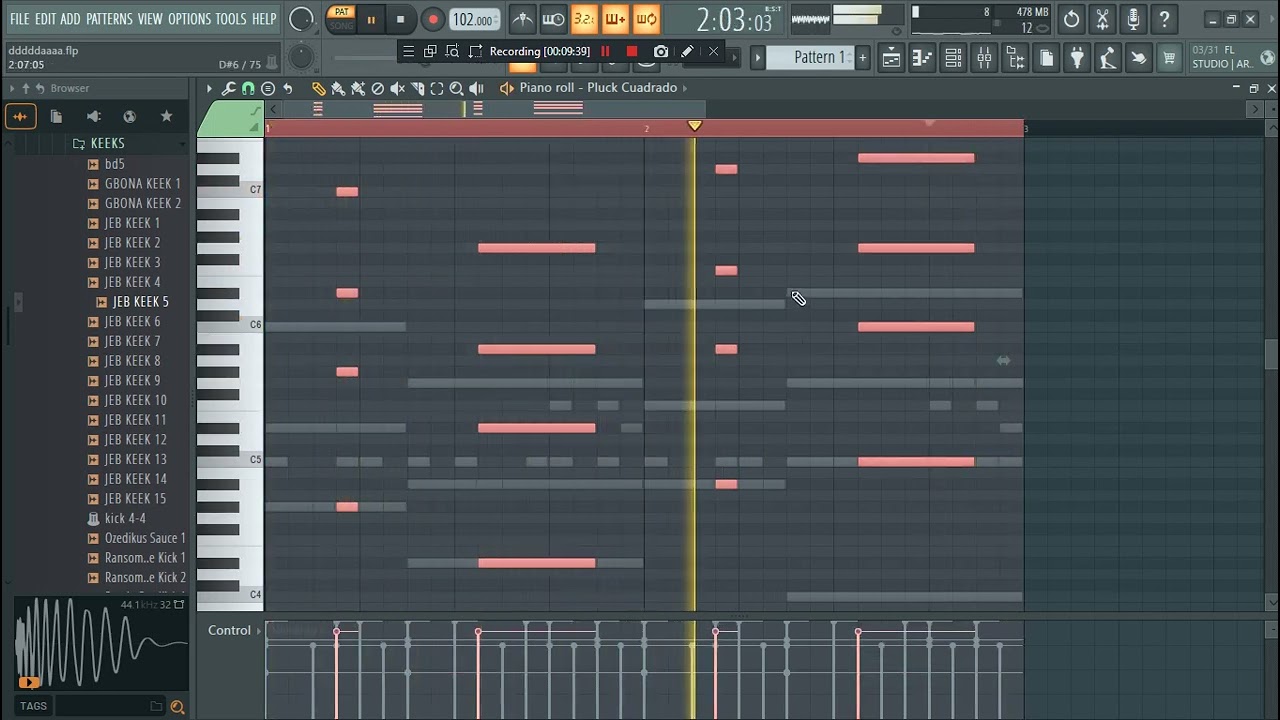Pause the screen recording overlay
1280x720 pixels.
[605, 52]
